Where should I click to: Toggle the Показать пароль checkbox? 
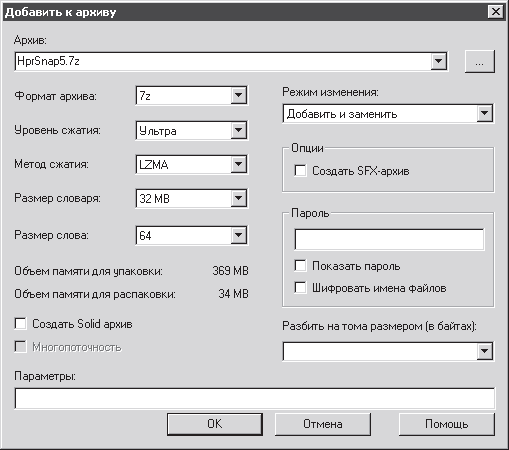coord(300,266)
